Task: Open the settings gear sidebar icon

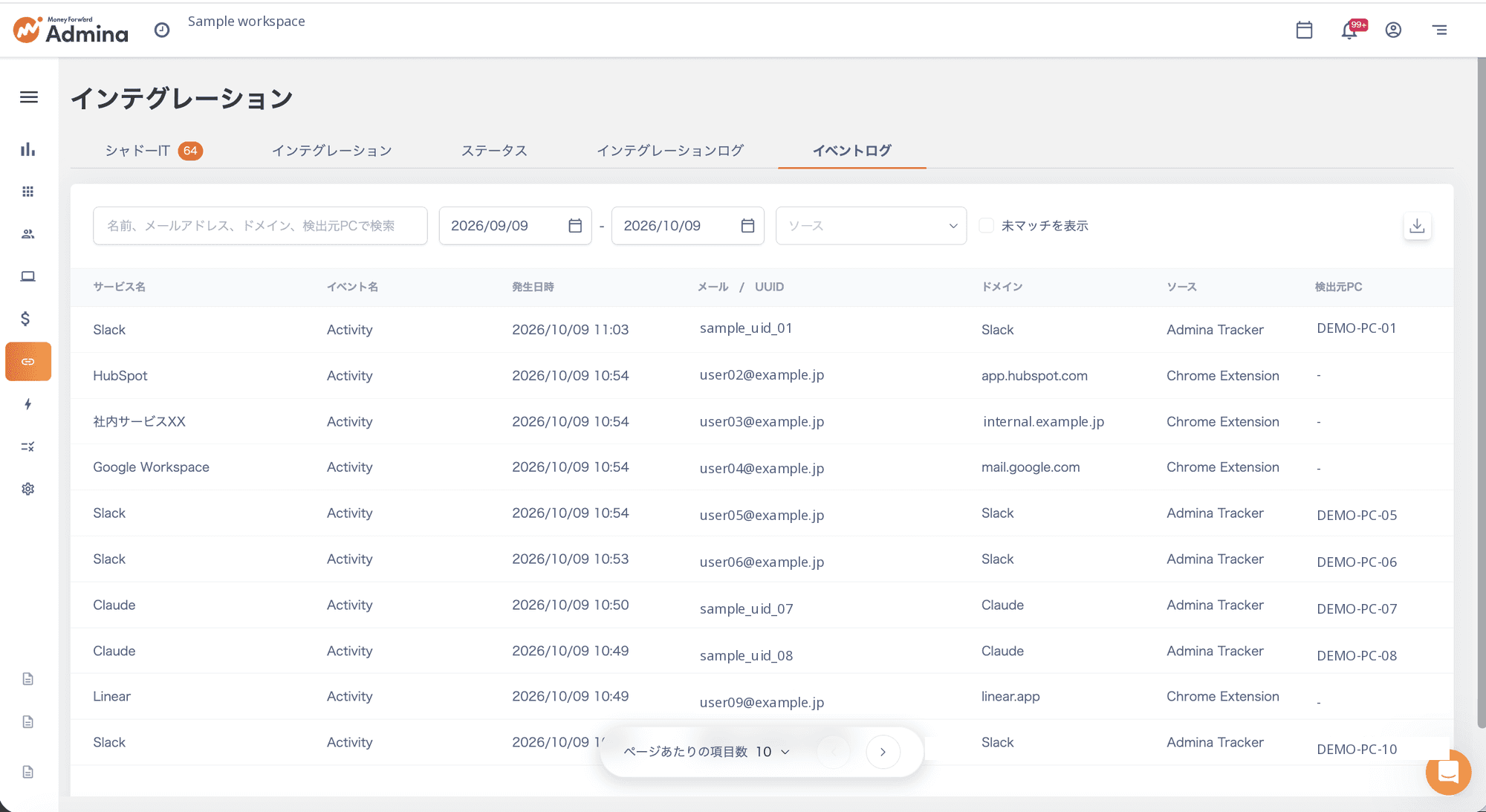Action: 27,489
